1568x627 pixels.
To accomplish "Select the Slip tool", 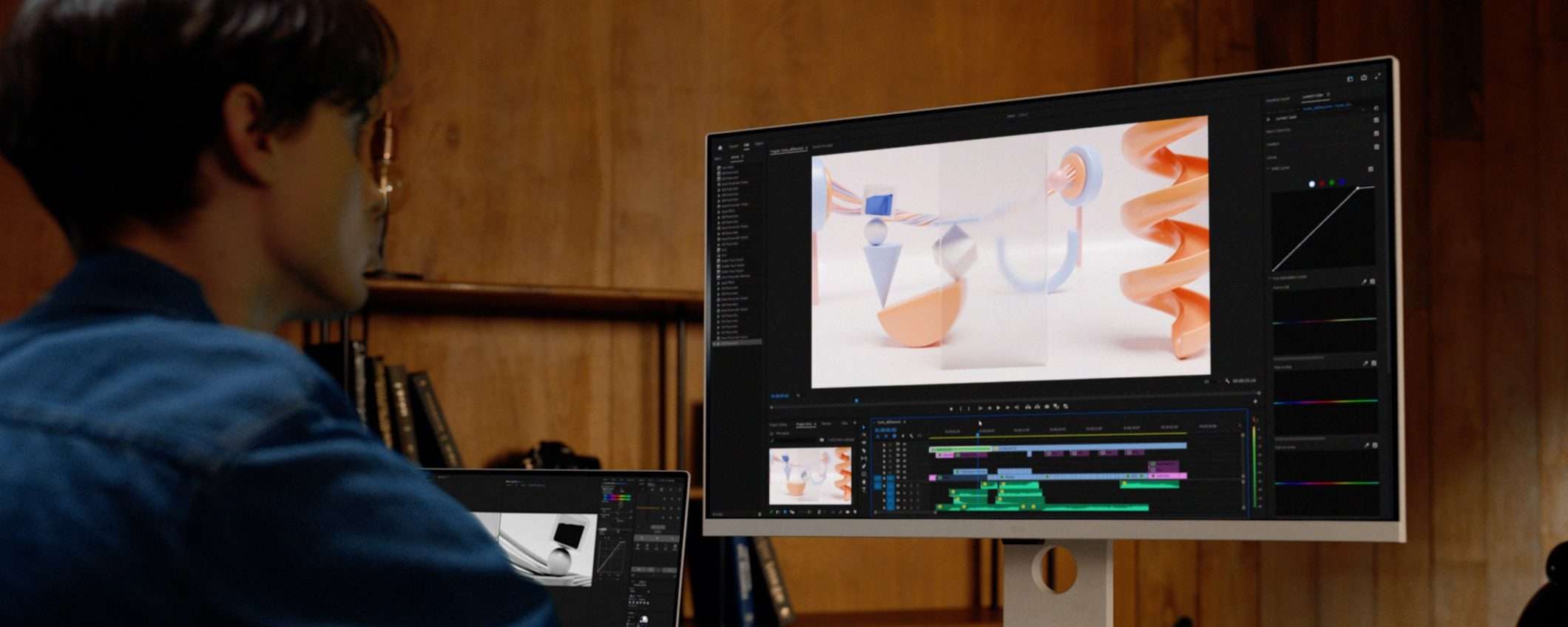I will [863, 459].
